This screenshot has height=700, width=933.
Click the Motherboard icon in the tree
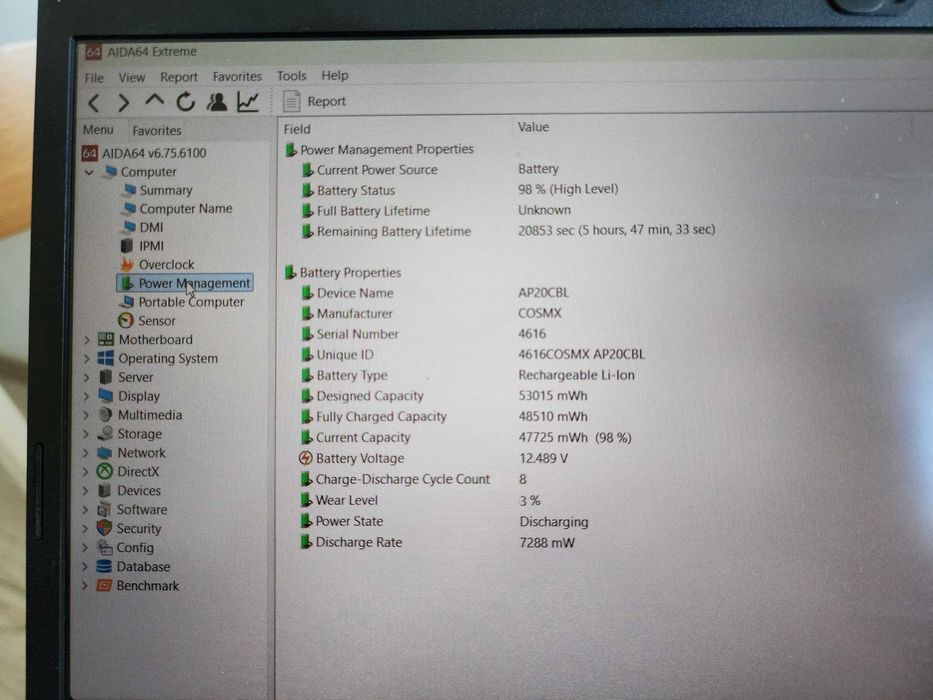106,339
